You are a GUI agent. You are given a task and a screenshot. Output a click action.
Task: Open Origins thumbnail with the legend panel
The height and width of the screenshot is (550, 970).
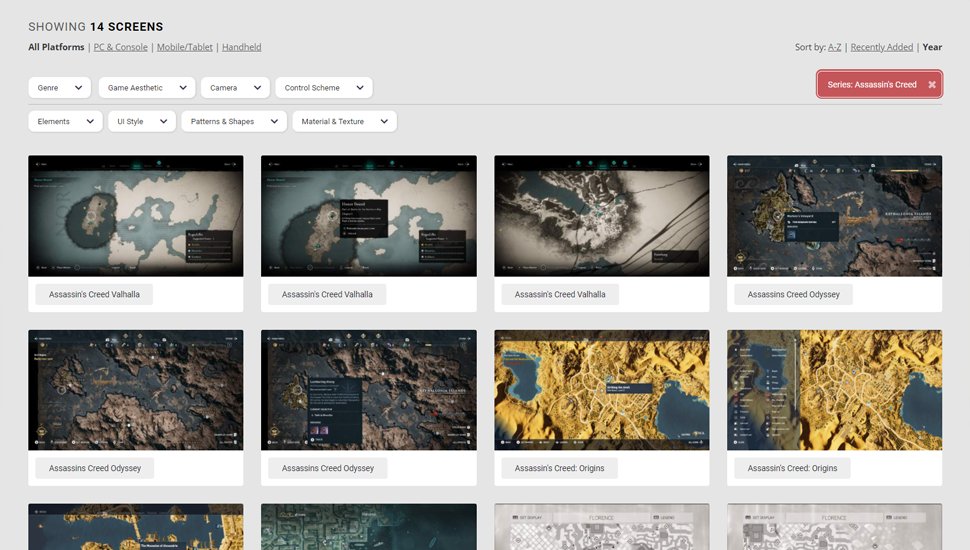click(x=835, y=390)
